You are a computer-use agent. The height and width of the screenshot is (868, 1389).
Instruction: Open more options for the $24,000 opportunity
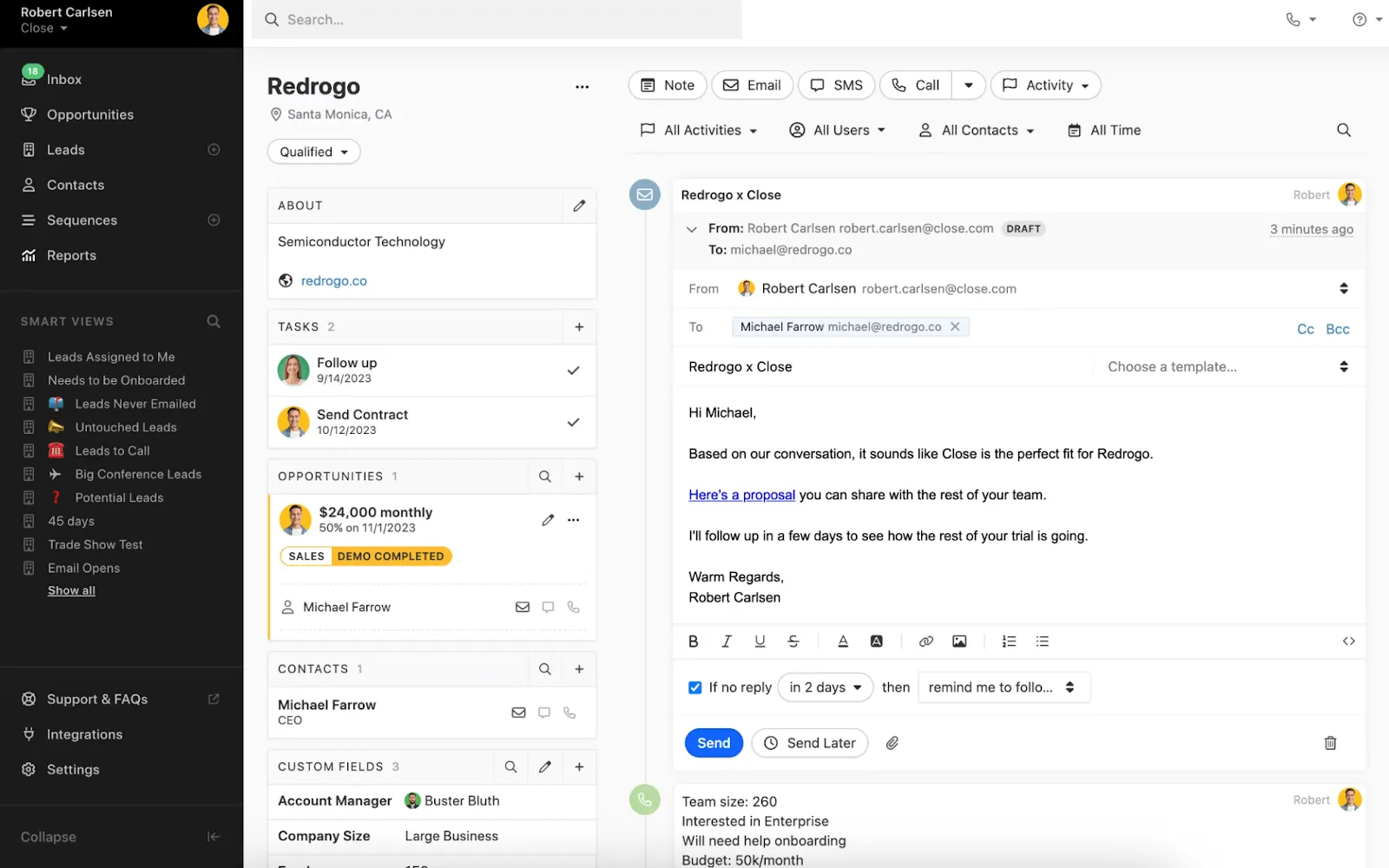tap(573, 520)
